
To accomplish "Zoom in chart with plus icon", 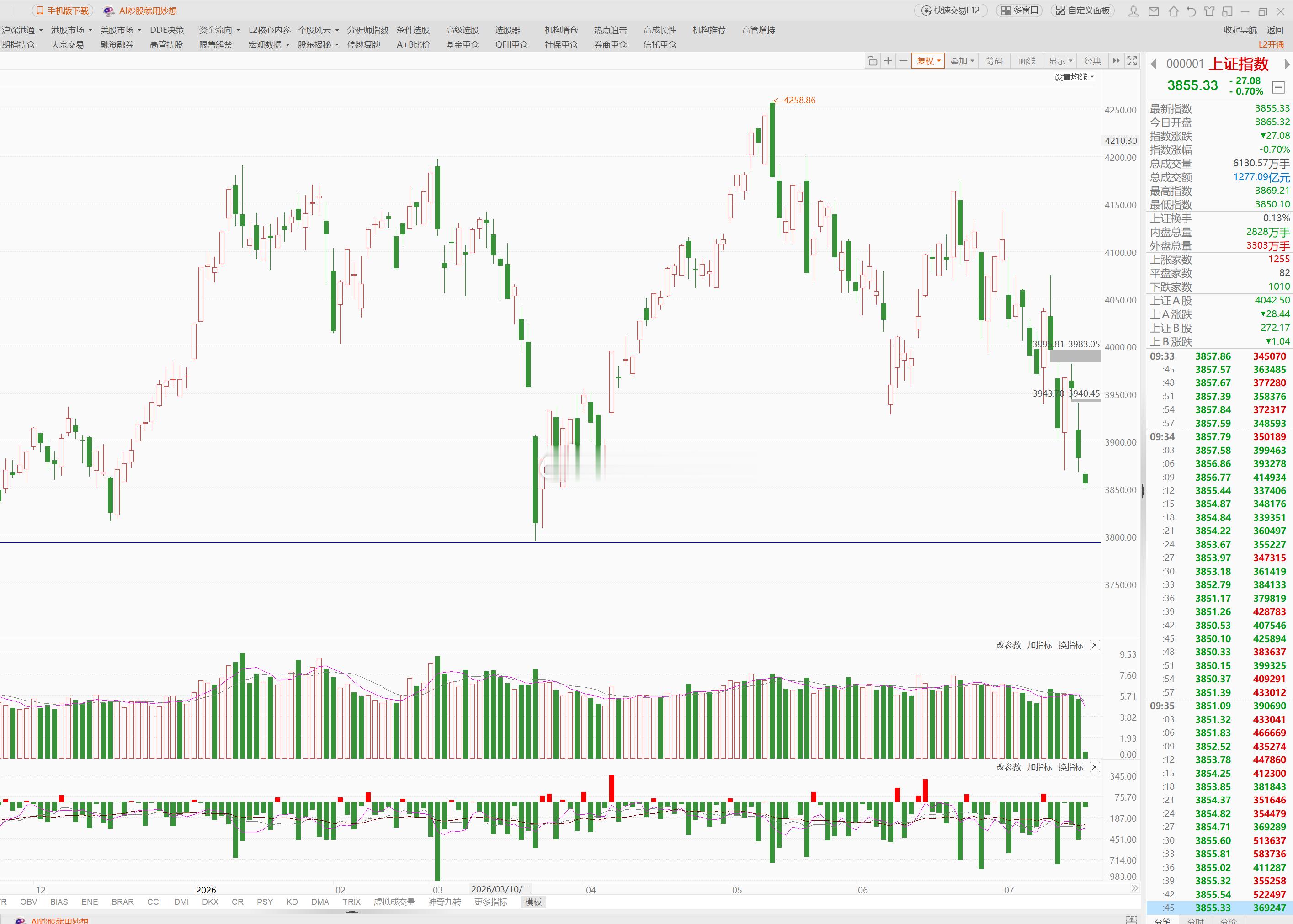I will click(x=888, y=61).
